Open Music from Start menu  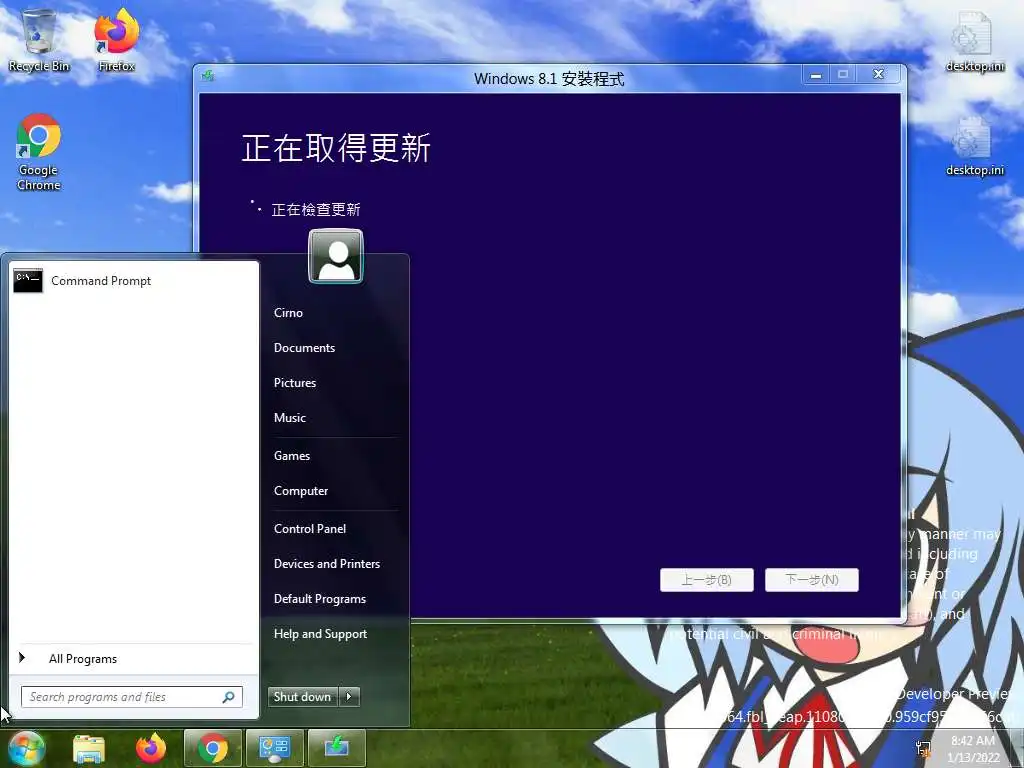click(290, 418)
